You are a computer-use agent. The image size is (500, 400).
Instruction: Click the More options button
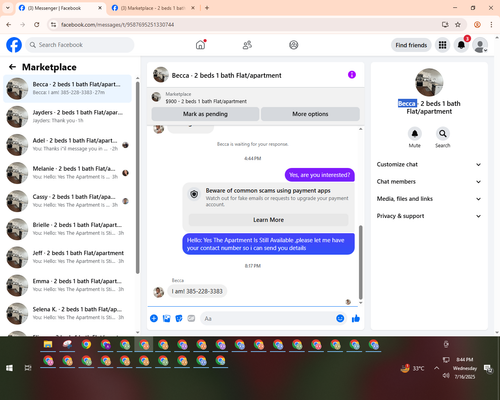pos(310,114)
